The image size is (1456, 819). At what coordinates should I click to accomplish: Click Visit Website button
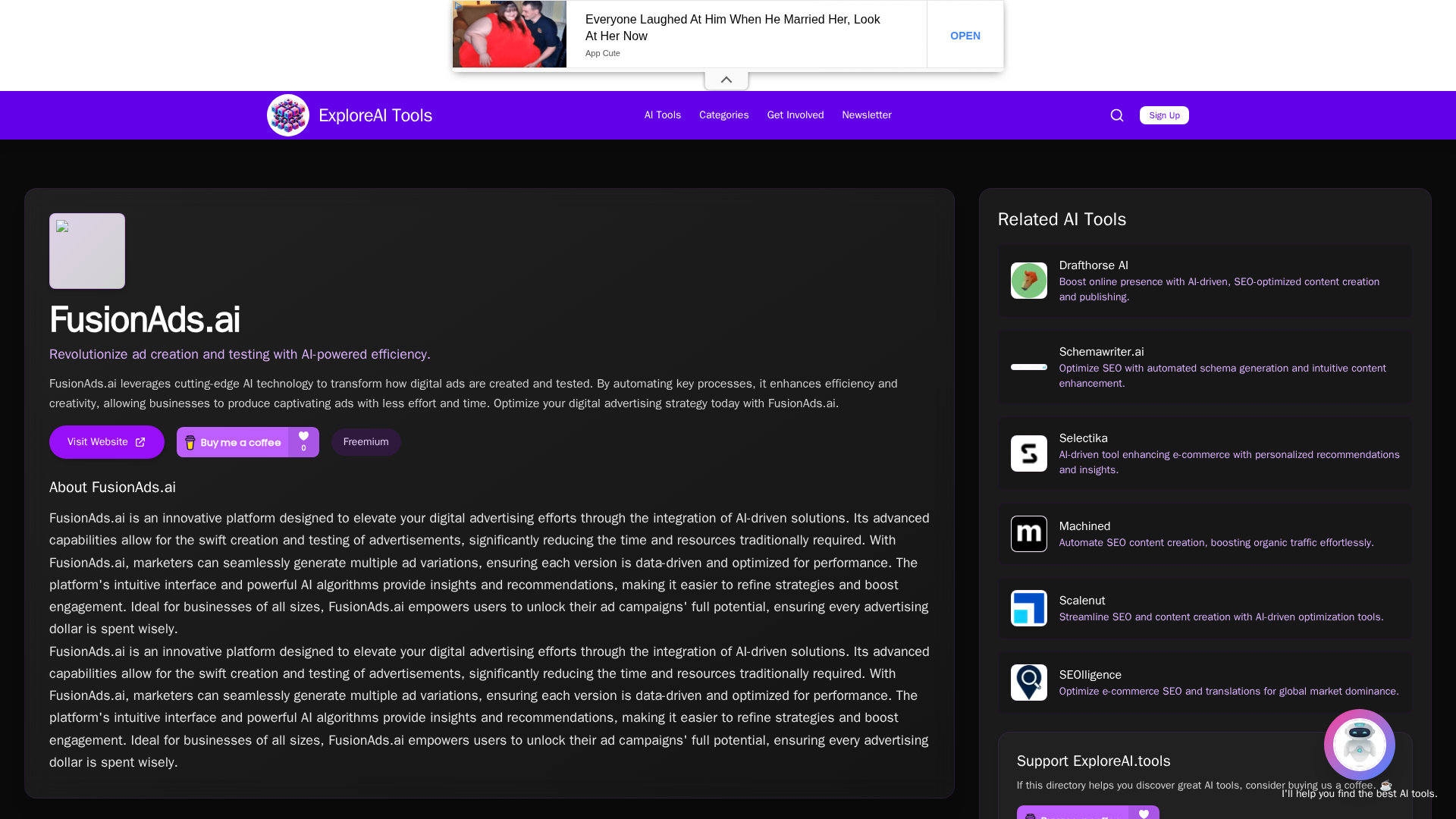click(106, 442)
